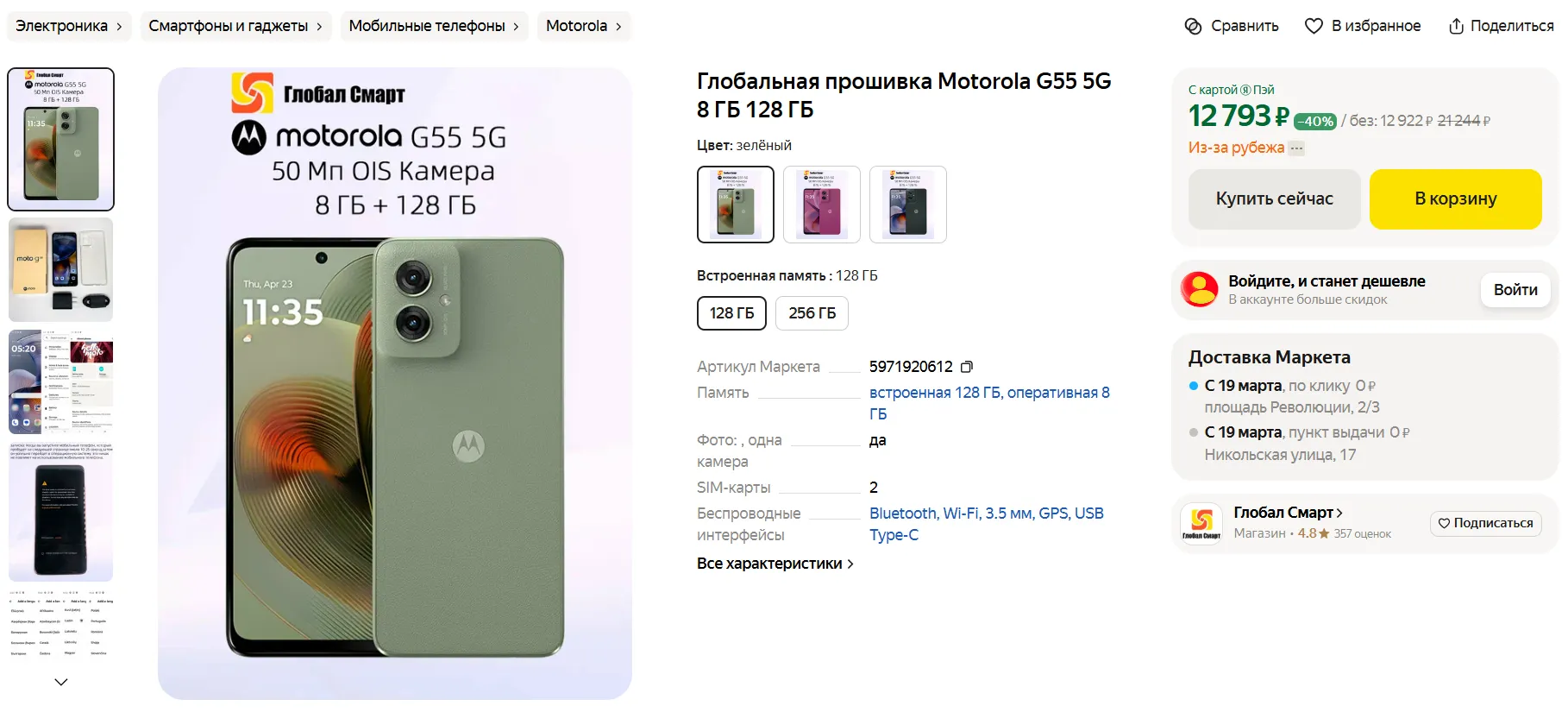Open the Глобал Смарт shop page link
Screen dimensions: 1568x712
click(1287, 513)
